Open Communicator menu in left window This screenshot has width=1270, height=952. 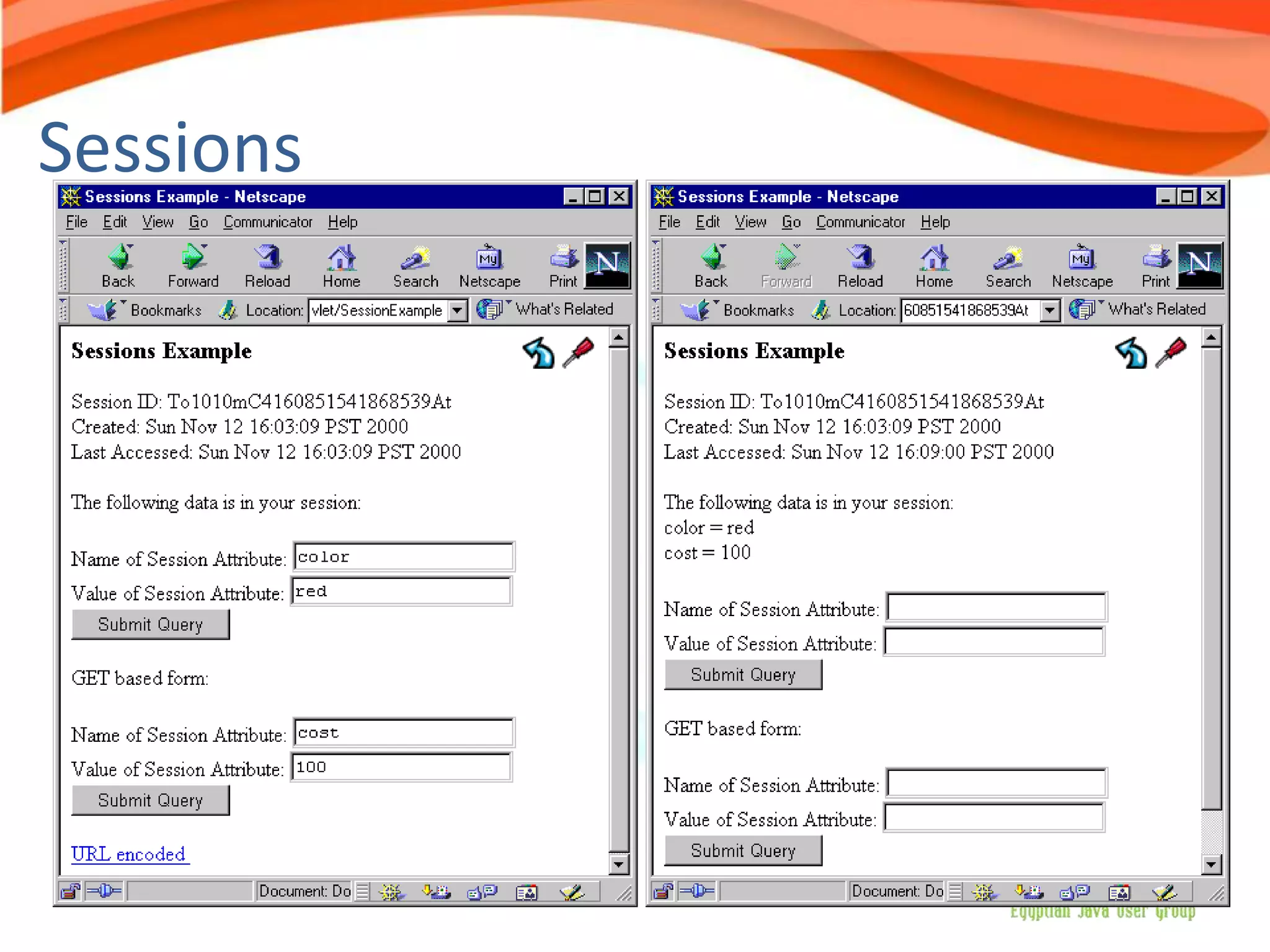268,222
